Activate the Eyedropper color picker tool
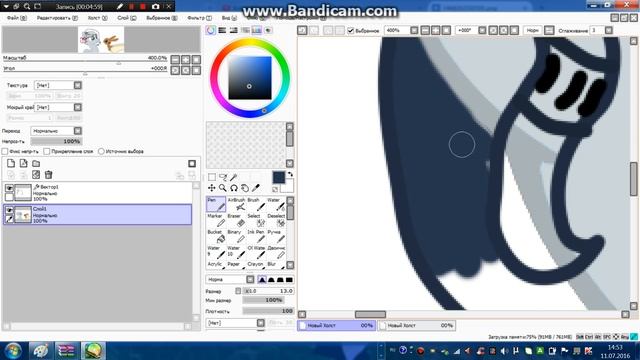Screen dimensions: 640x360 [x=256, y=188]
